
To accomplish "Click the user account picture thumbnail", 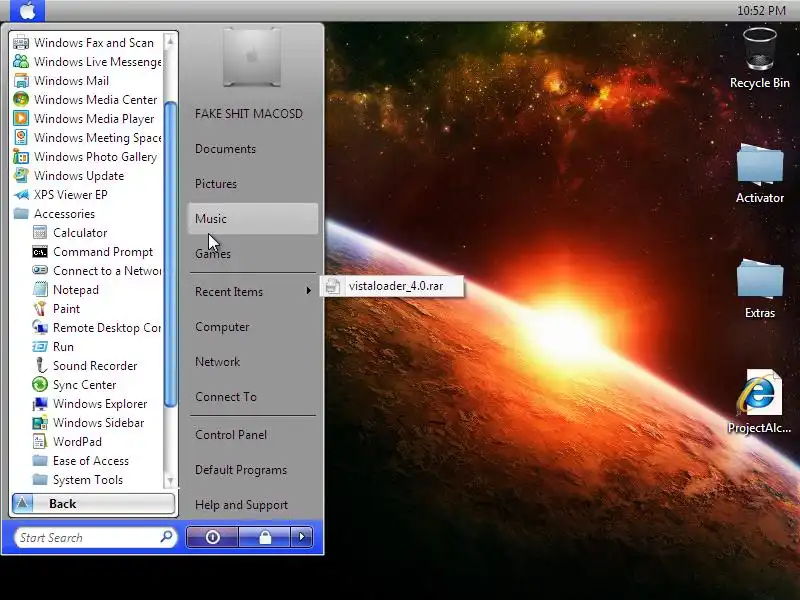I will coord(252,57).
